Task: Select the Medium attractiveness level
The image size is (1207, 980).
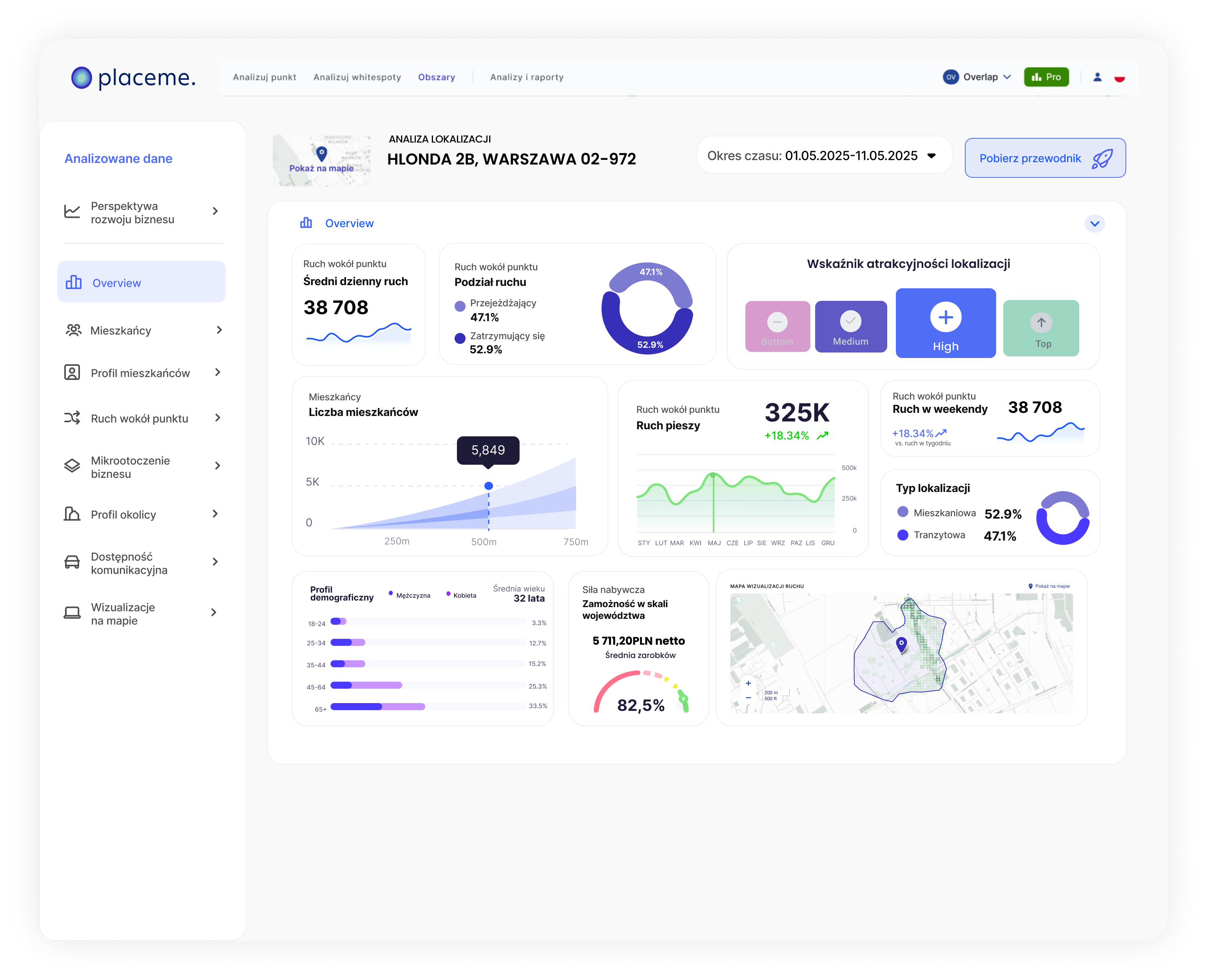Action: pos(851,326)
